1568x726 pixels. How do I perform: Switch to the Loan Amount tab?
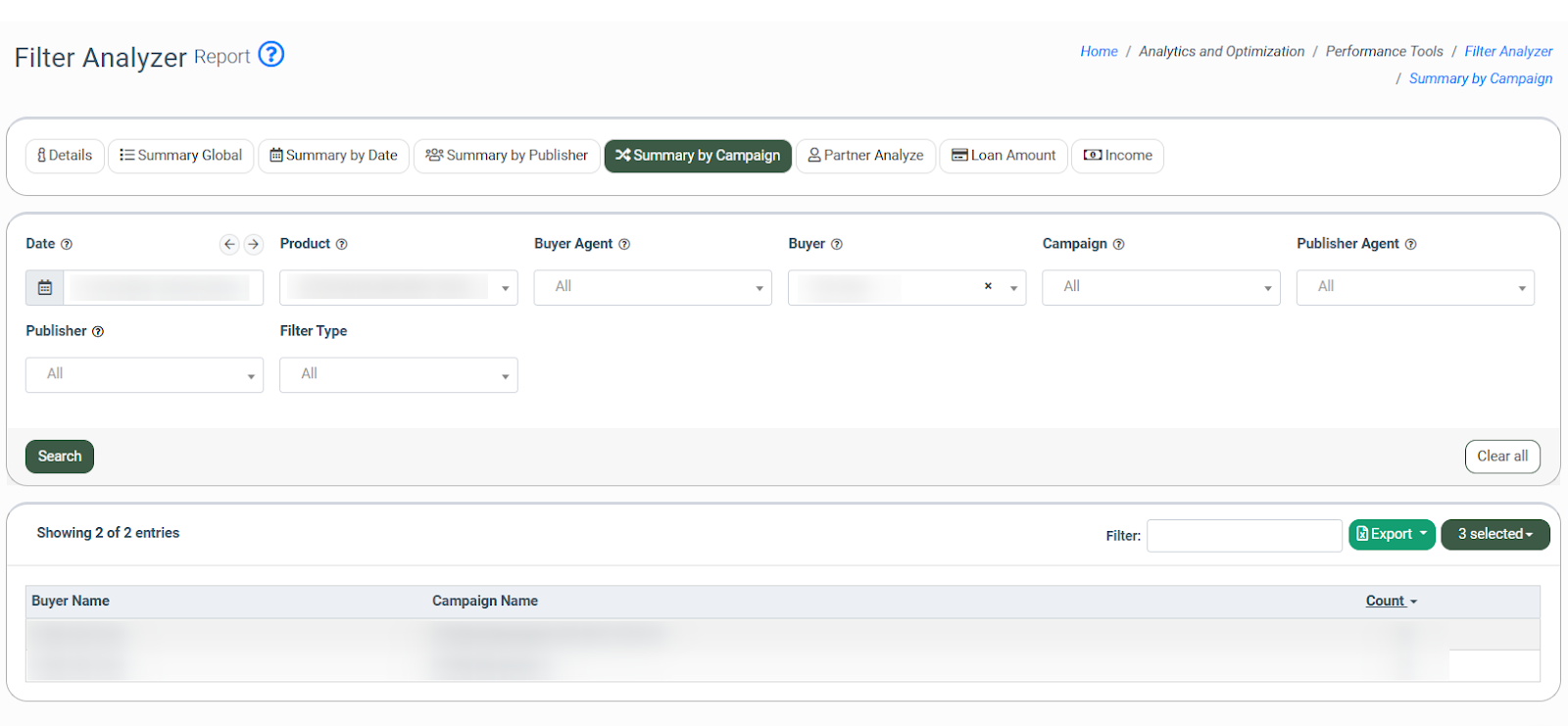click(1004, 156)
